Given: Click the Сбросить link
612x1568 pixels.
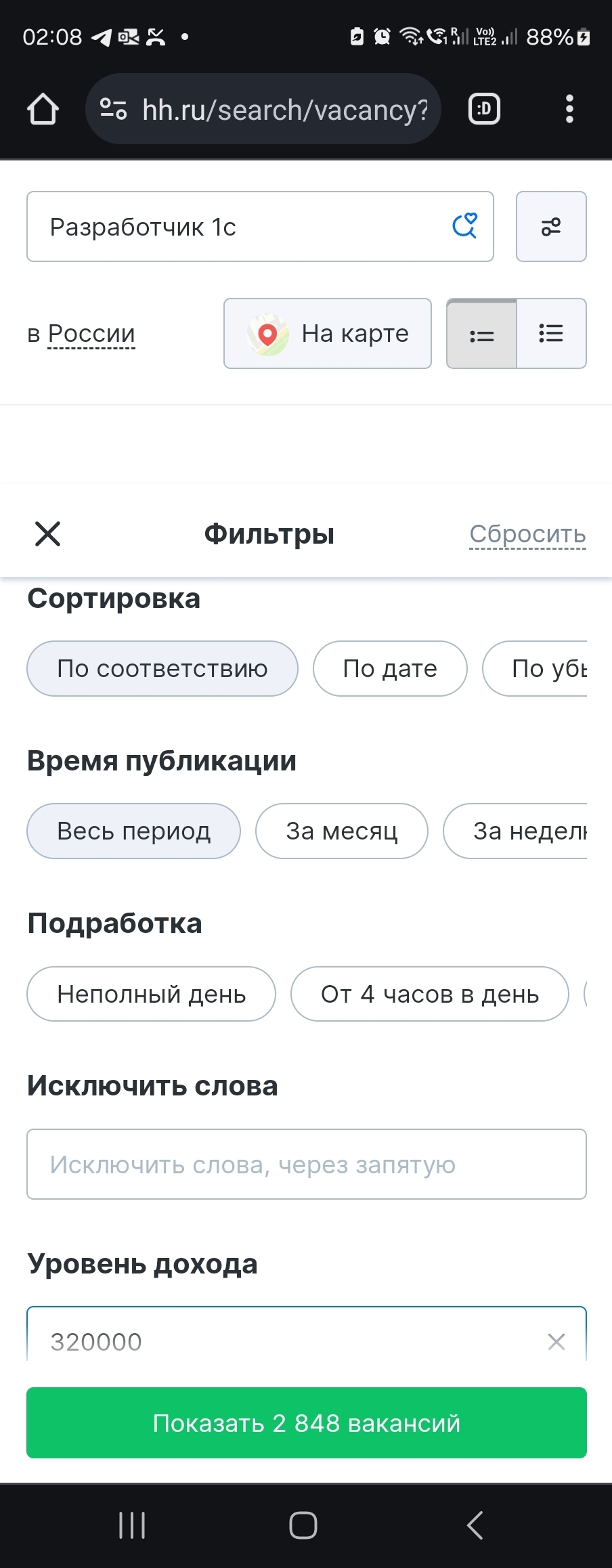Looking at the screenshot, I should [527, 534].
